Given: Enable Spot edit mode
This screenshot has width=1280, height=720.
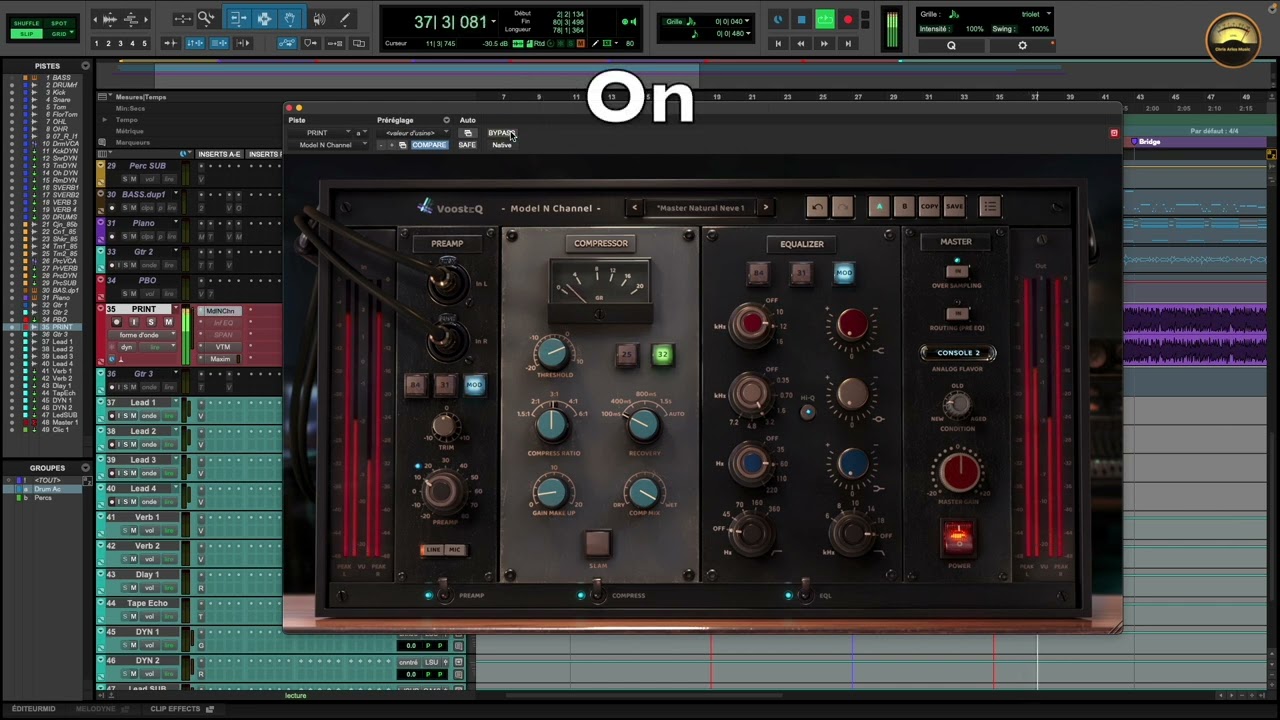Looking at the screenshot, I should 59,23.
